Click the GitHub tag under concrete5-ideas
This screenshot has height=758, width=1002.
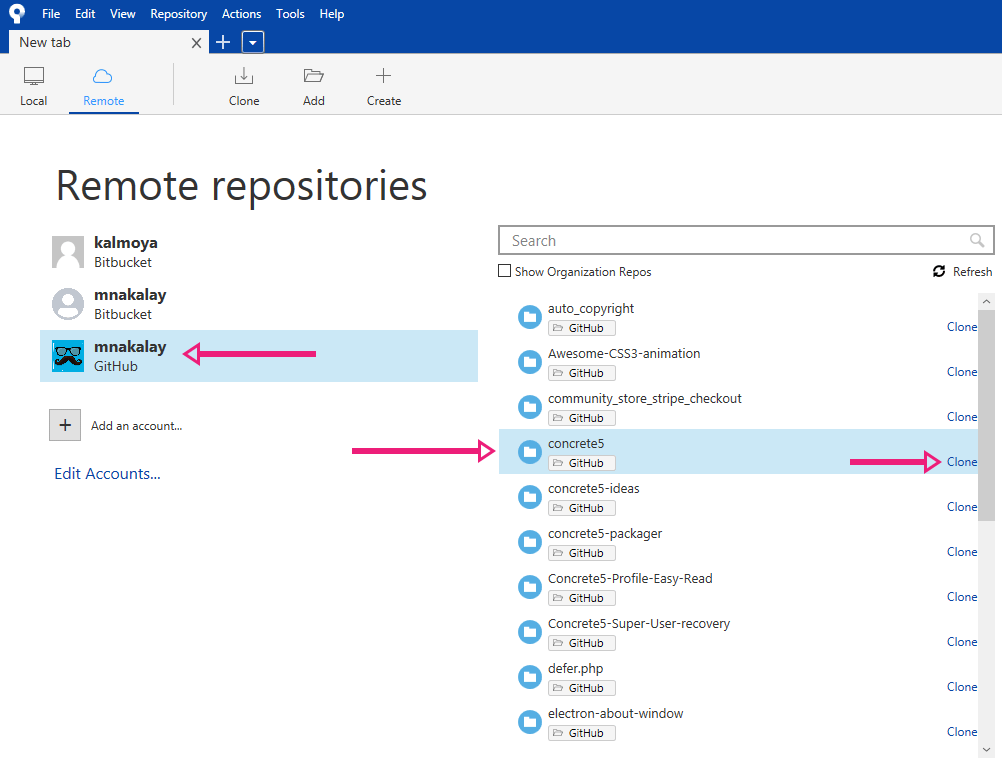[x=582, y=508]
